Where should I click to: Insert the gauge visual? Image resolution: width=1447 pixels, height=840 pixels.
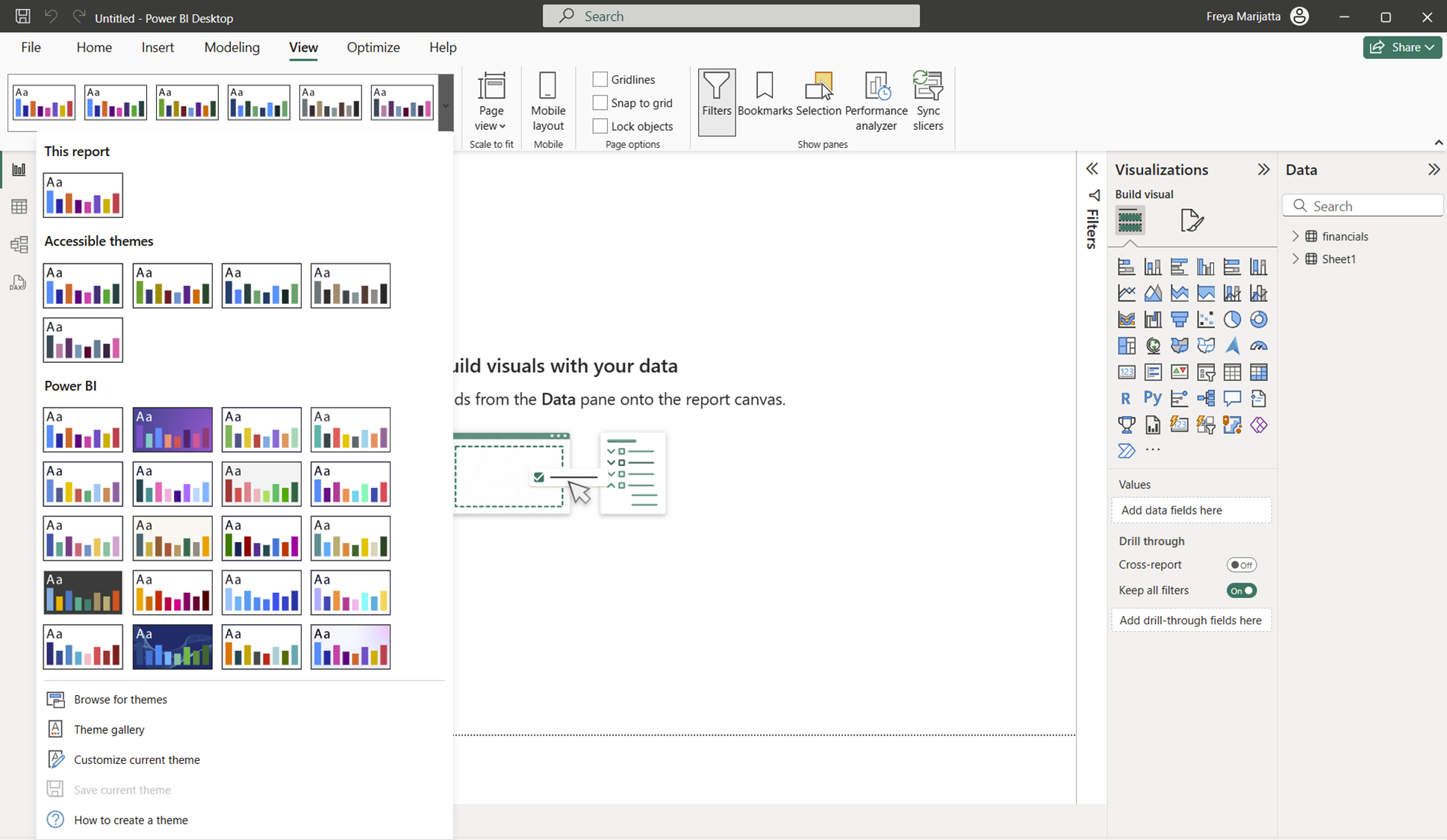pos(1259,346)
